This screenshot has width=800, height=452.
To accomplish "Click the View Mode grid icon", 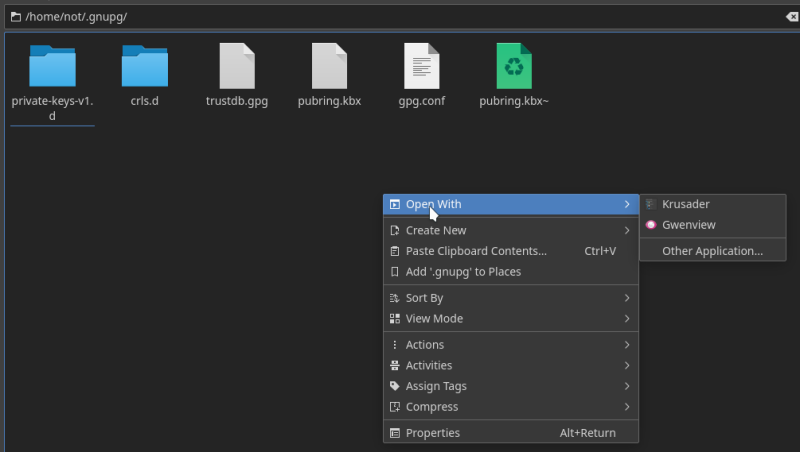I will (395, 319).
